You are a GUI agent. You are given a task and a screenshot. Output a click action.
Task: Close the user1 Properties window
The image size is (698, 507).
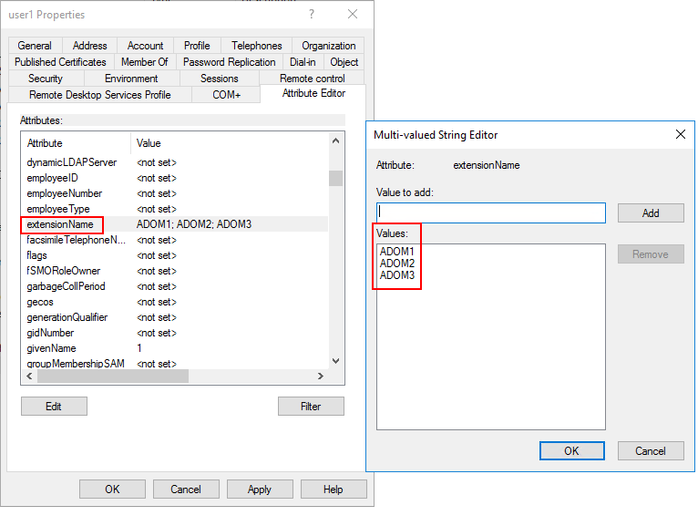[353, 14]
